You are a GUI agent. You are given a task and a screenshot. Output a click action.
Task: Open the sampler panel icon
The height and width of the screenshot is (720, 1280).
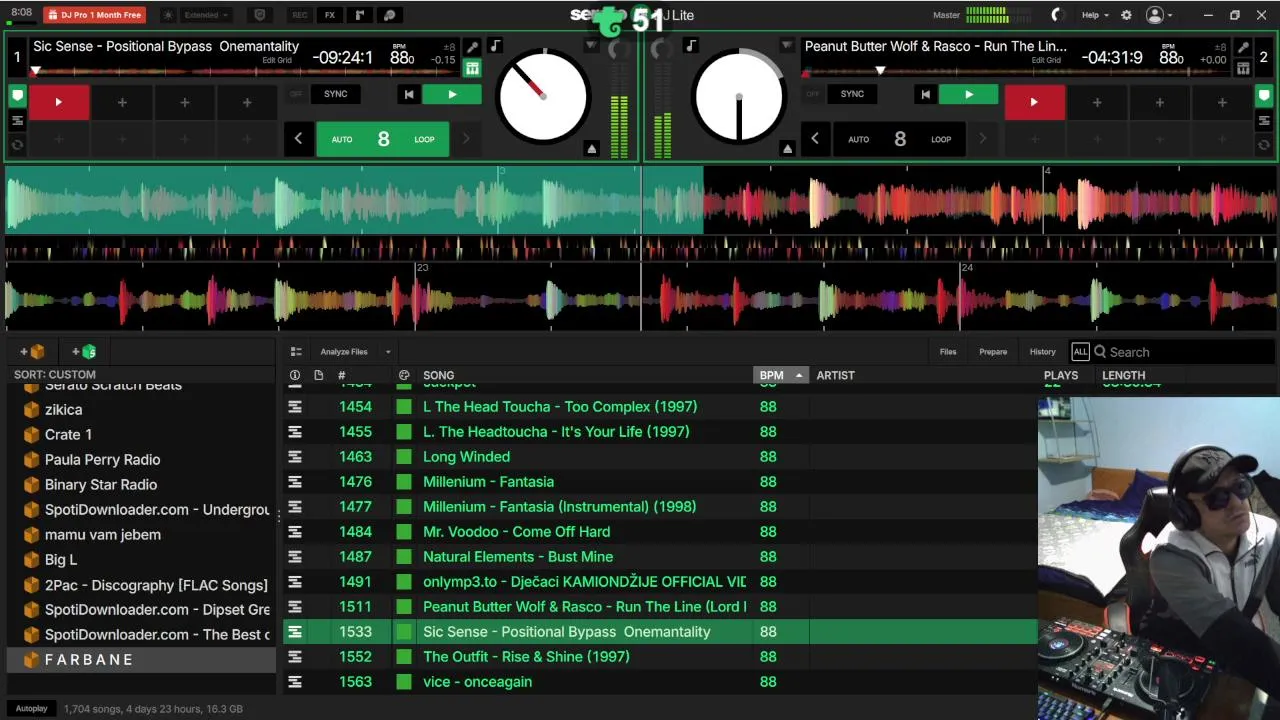pos(360,15)
